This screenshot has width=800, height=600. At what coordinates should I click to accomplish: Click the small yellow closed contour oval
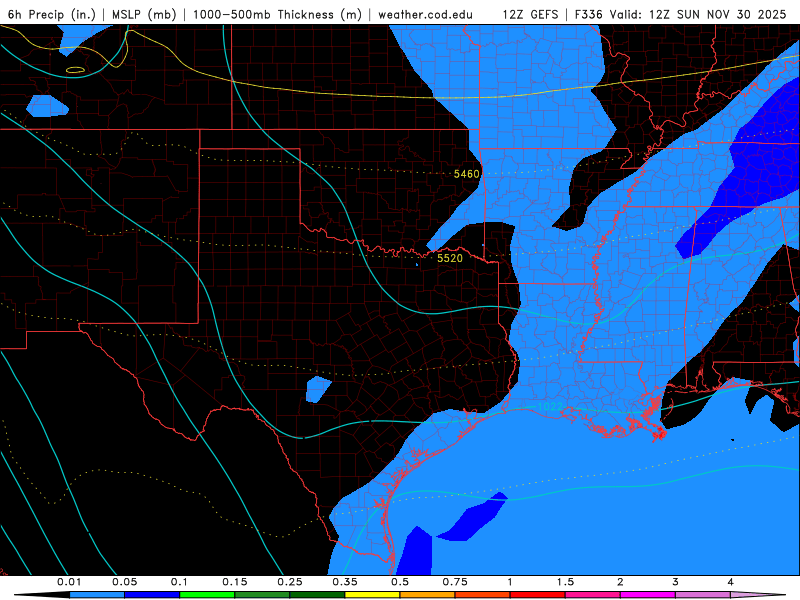coord(75,70)
